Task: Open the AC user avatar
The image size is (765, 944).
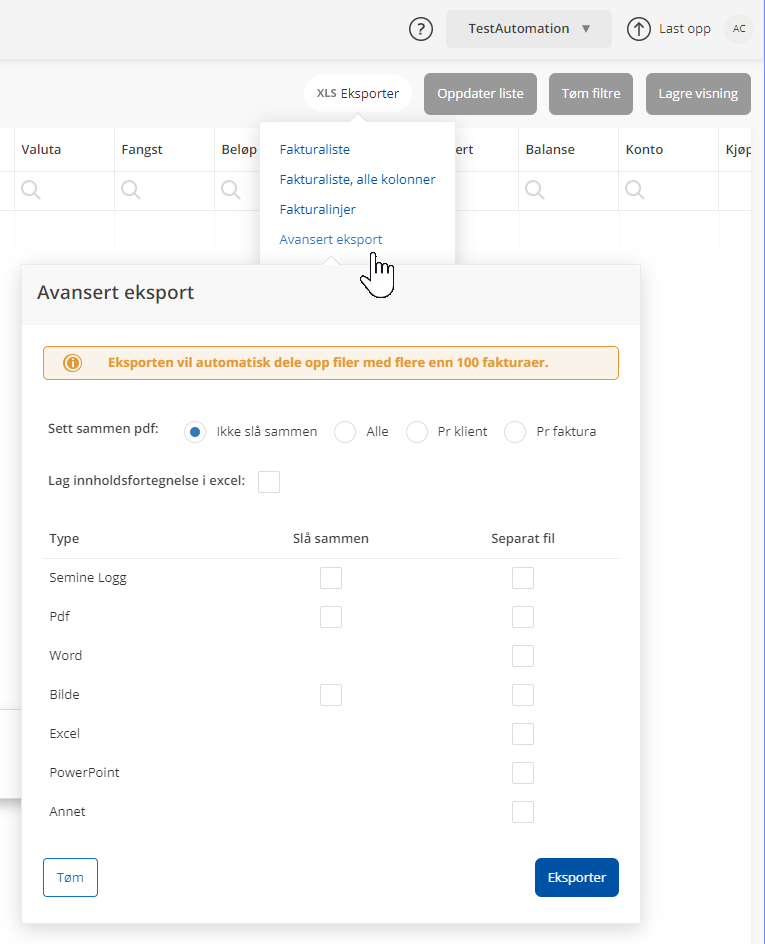Action: pyautogui.click(x=739, y=29)
